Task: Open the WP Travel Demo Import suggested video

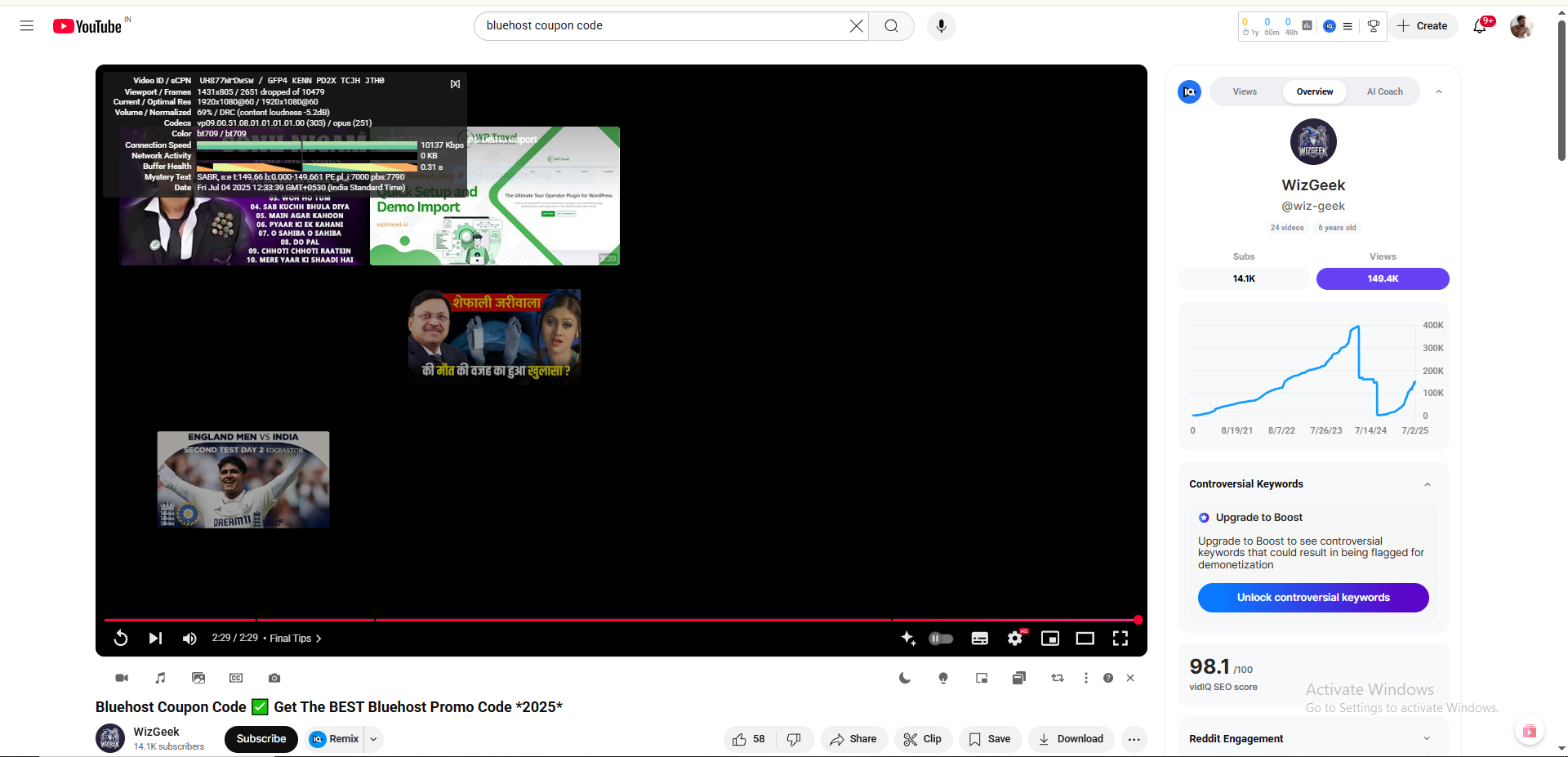Action: pos(495,196)
